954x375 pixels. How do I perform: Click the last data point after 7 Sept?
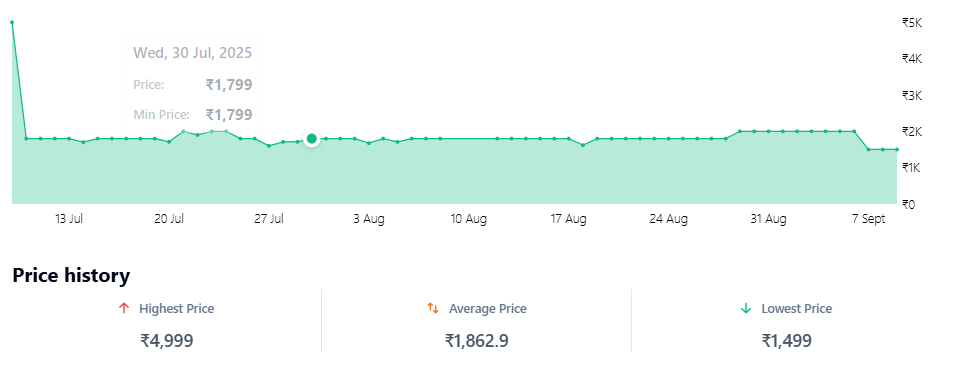coord(897,149)
